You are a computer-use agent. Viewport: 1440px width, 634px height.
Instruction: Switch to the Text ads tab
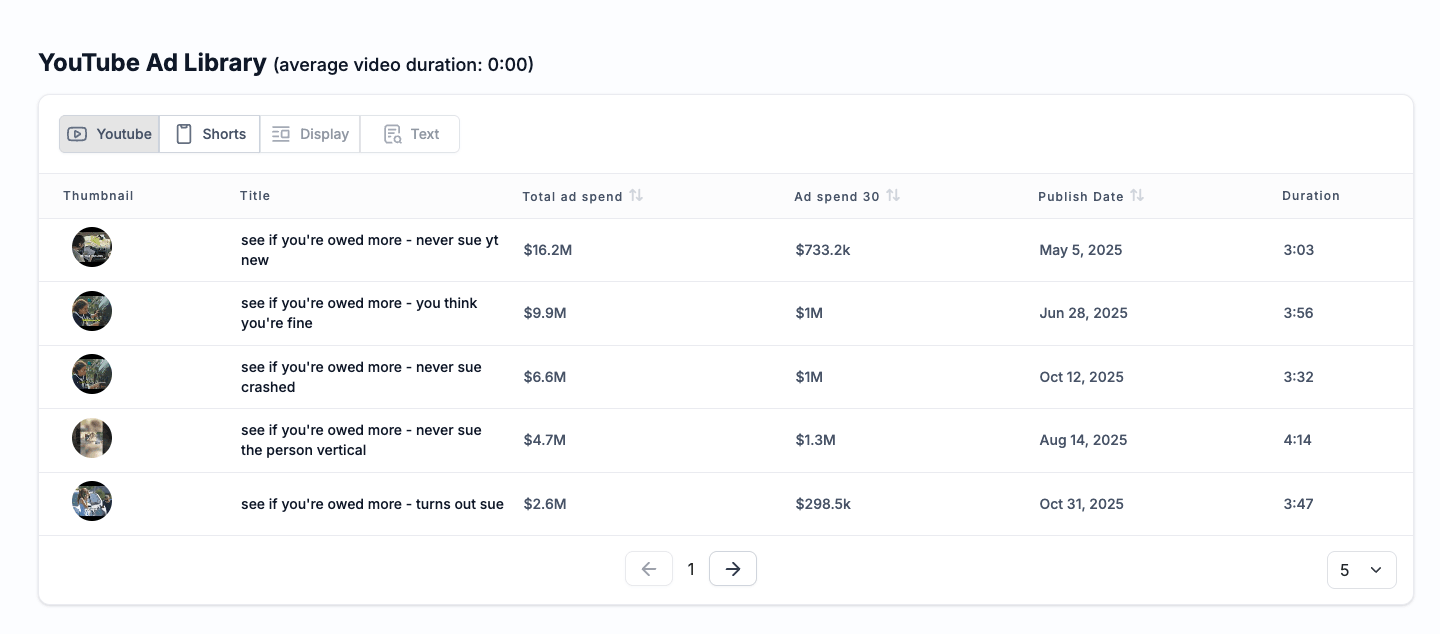tap(410, 134)
